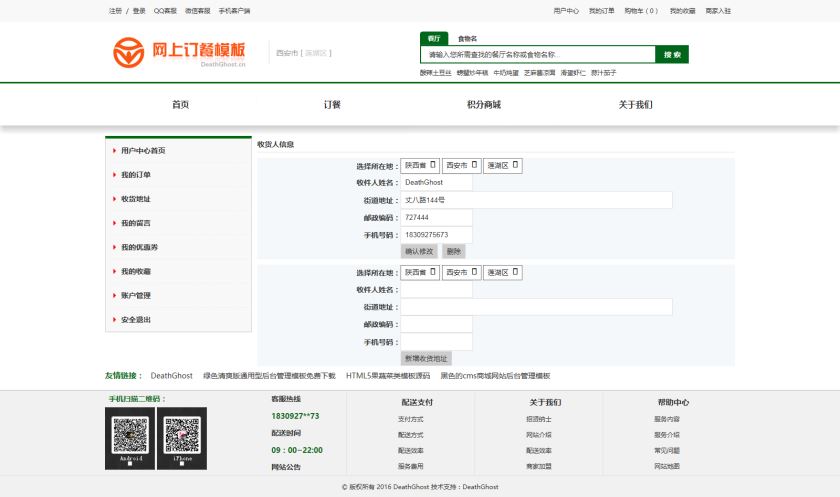Click the 登录 link in the top bar
Viewport: 840px width, 497px height.
click(139, 11)
